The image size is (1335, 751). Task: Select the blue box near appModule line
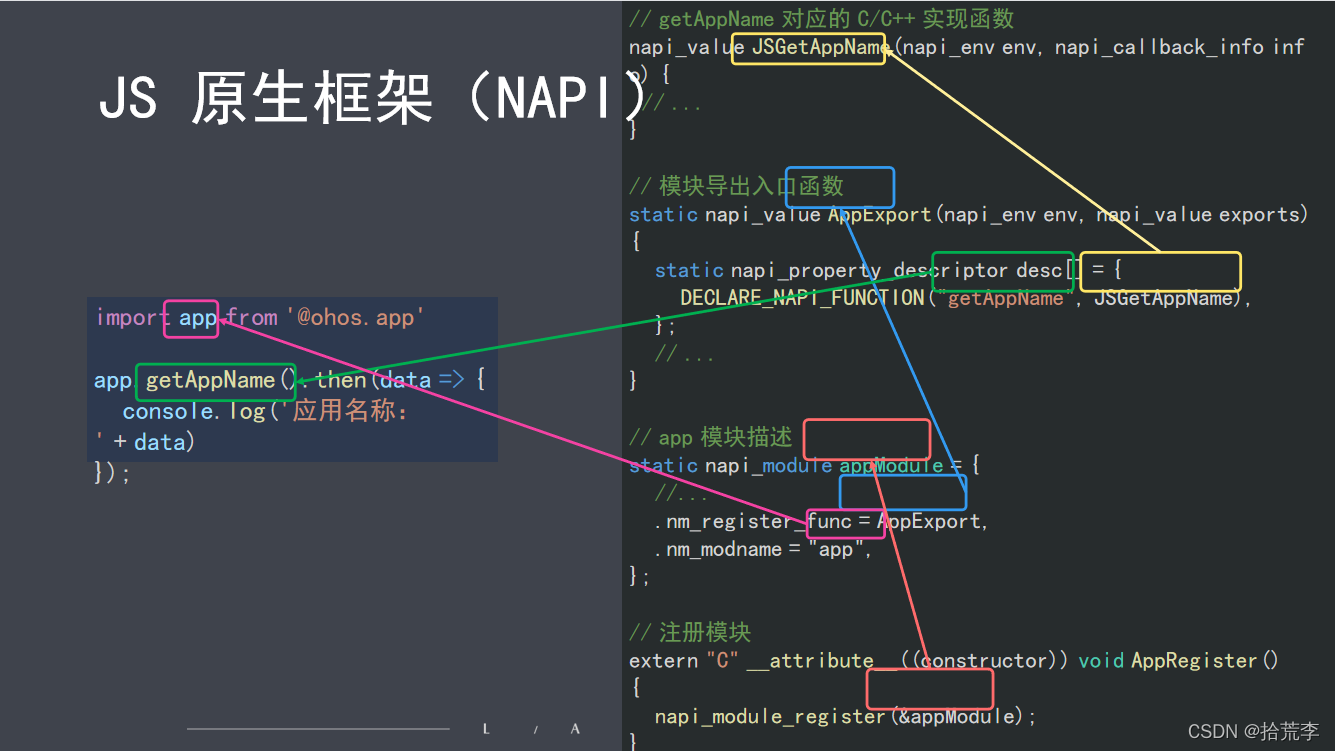click(902, 491)
